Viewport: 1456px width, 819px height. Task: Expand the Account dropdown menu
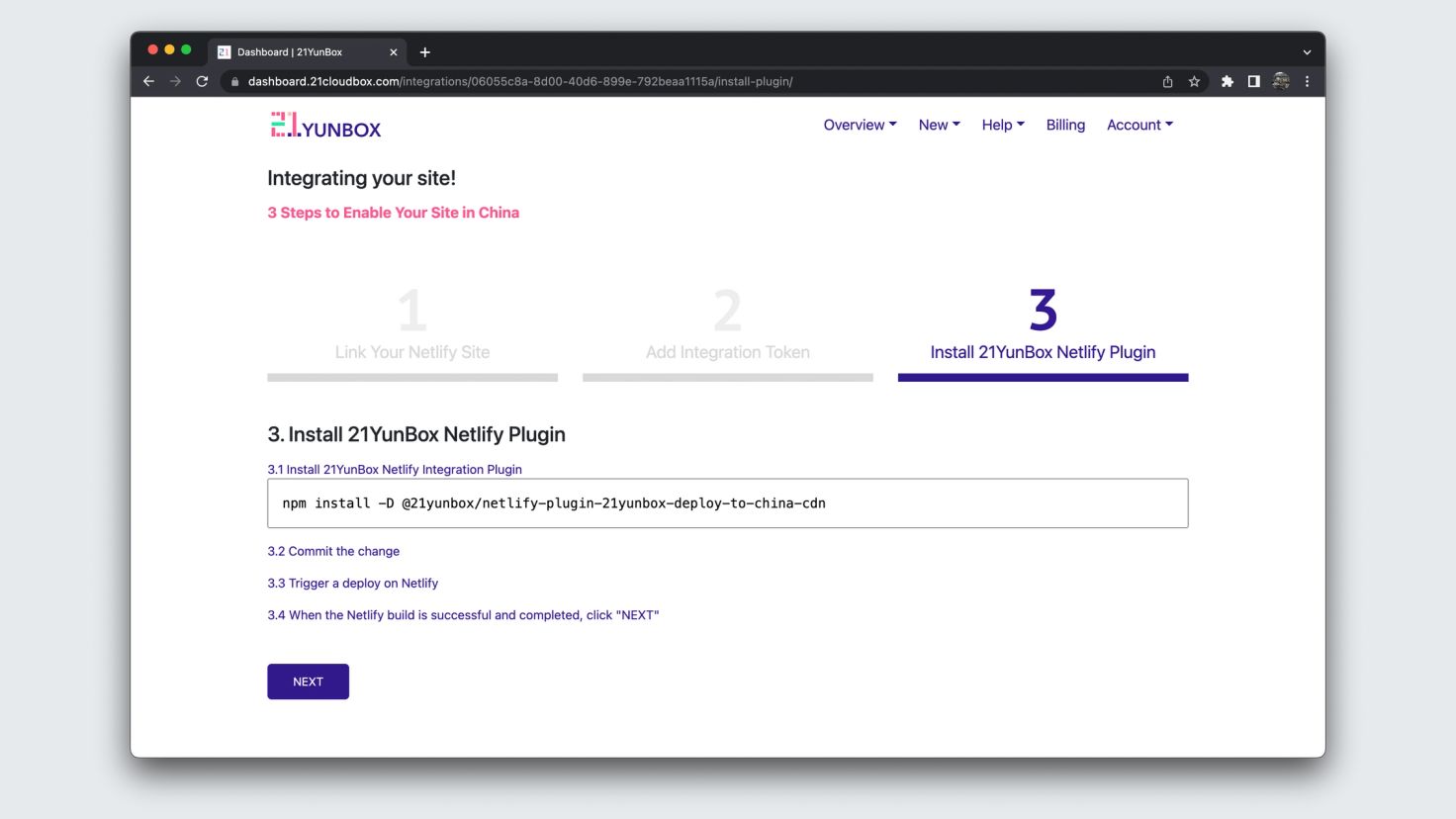click(1139, 125)
